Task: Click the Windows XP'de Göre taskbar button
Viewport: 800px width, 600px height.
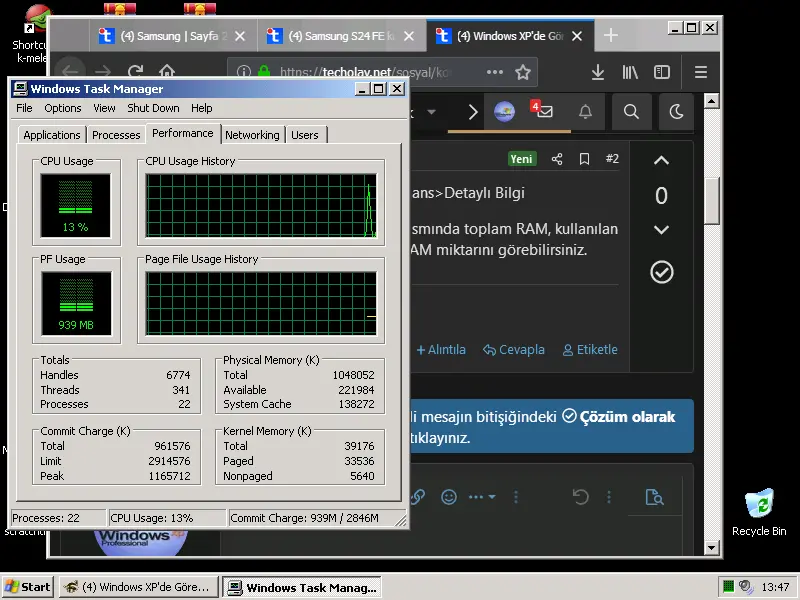Action: click(x=138, y=587)
